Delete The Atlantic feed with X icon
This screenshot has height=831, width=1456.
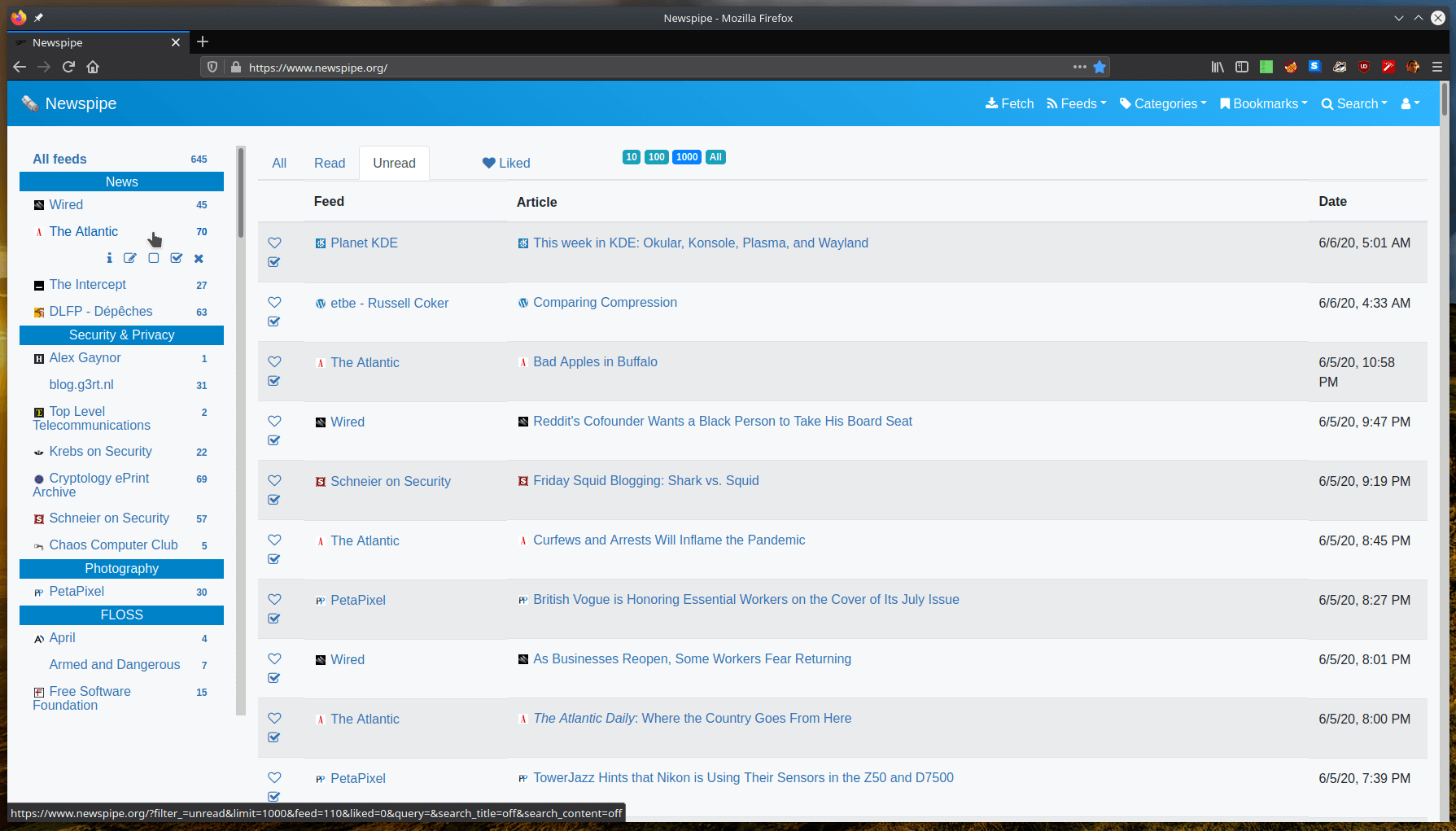199,258
